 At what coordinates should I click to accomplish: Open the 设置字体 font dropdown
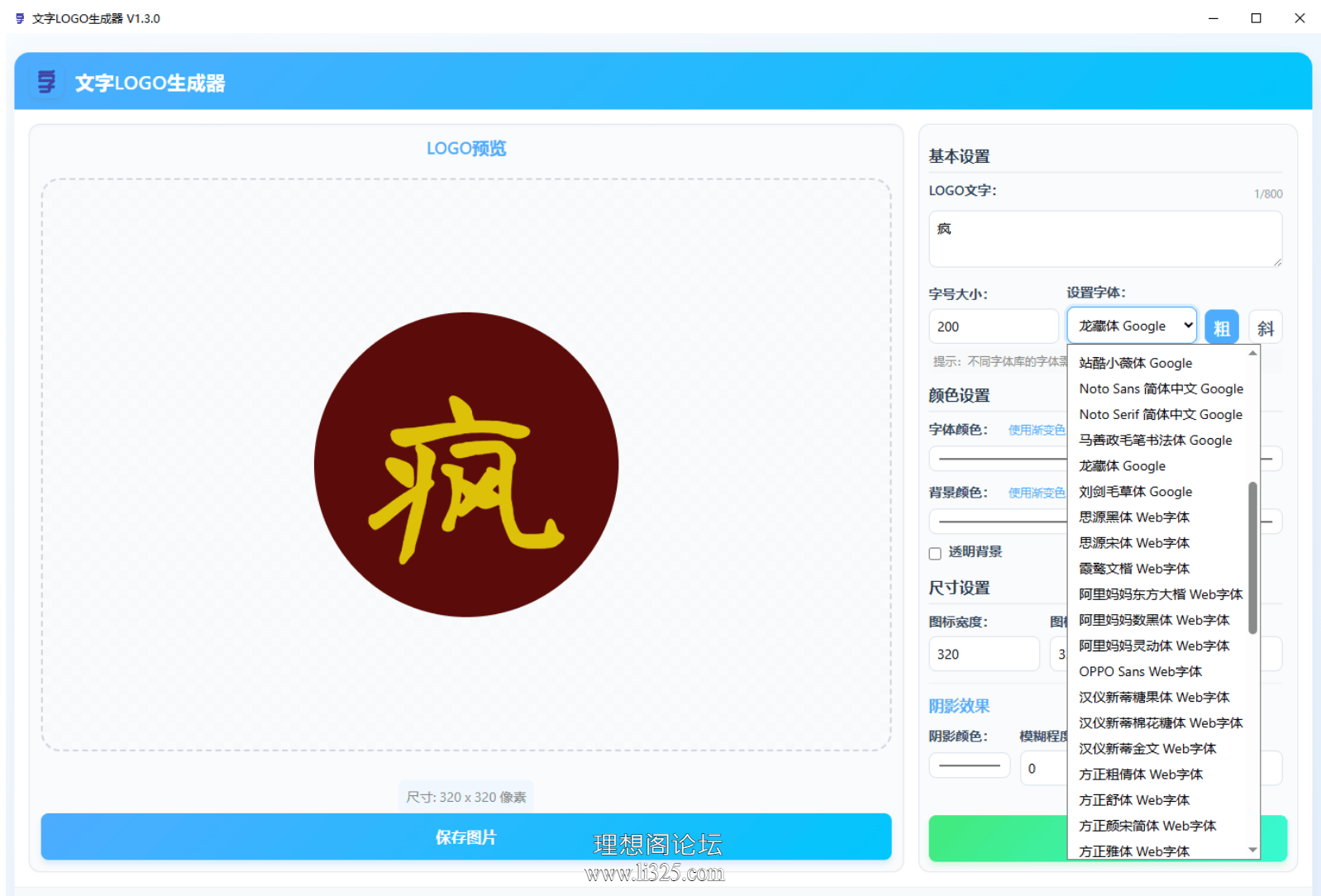pos(1131,326)
